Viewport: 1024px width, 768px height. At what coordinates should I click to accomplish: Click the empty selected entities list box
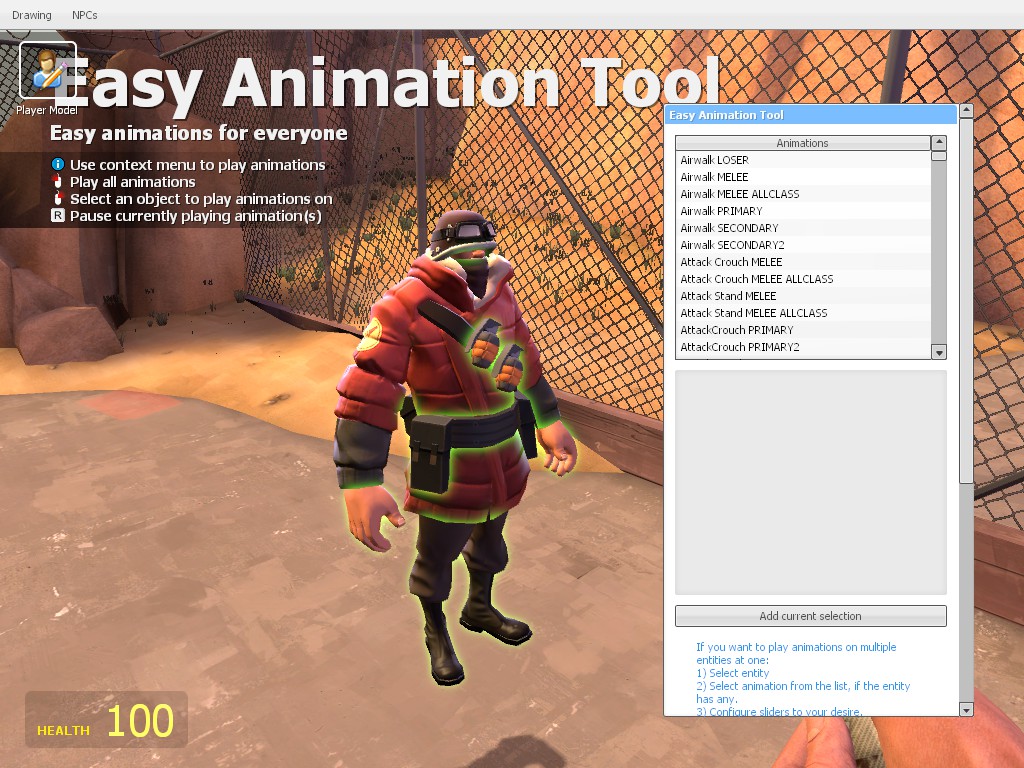click(x=810, y=483)
